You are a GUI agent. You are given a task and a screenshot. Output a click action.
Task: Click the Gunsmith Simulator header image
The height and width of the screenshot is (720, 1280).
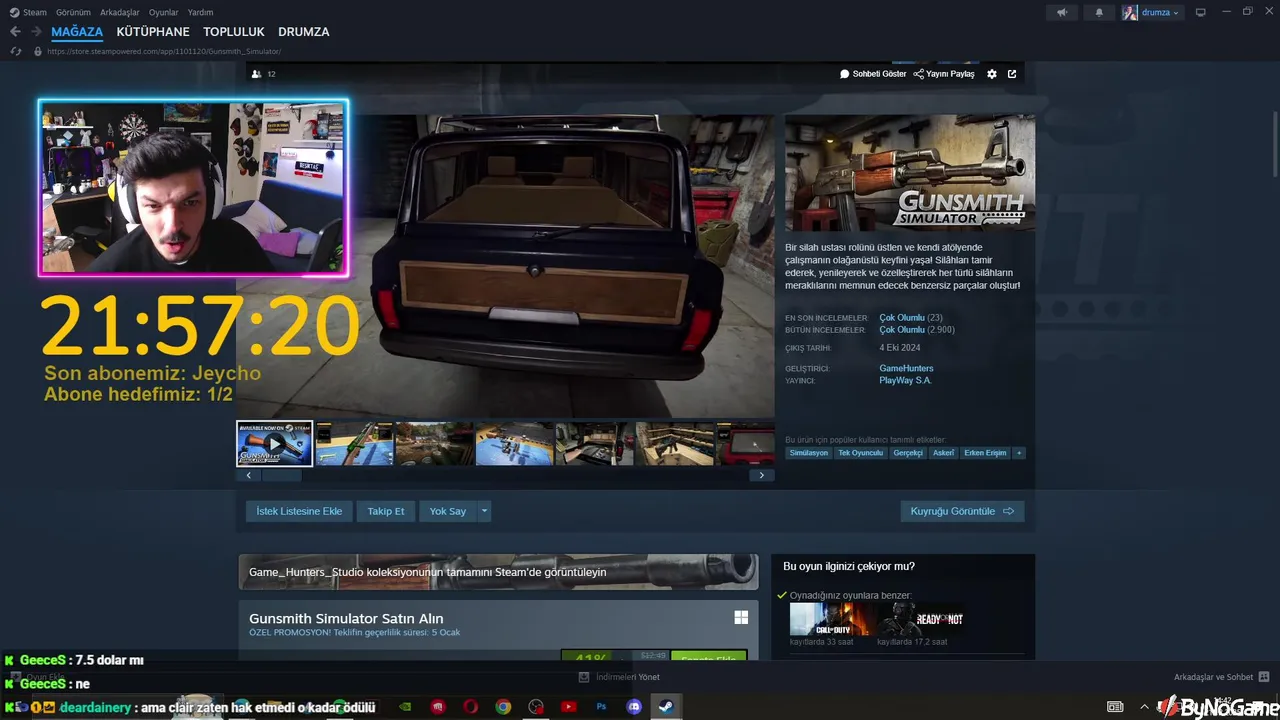[910, 173]
